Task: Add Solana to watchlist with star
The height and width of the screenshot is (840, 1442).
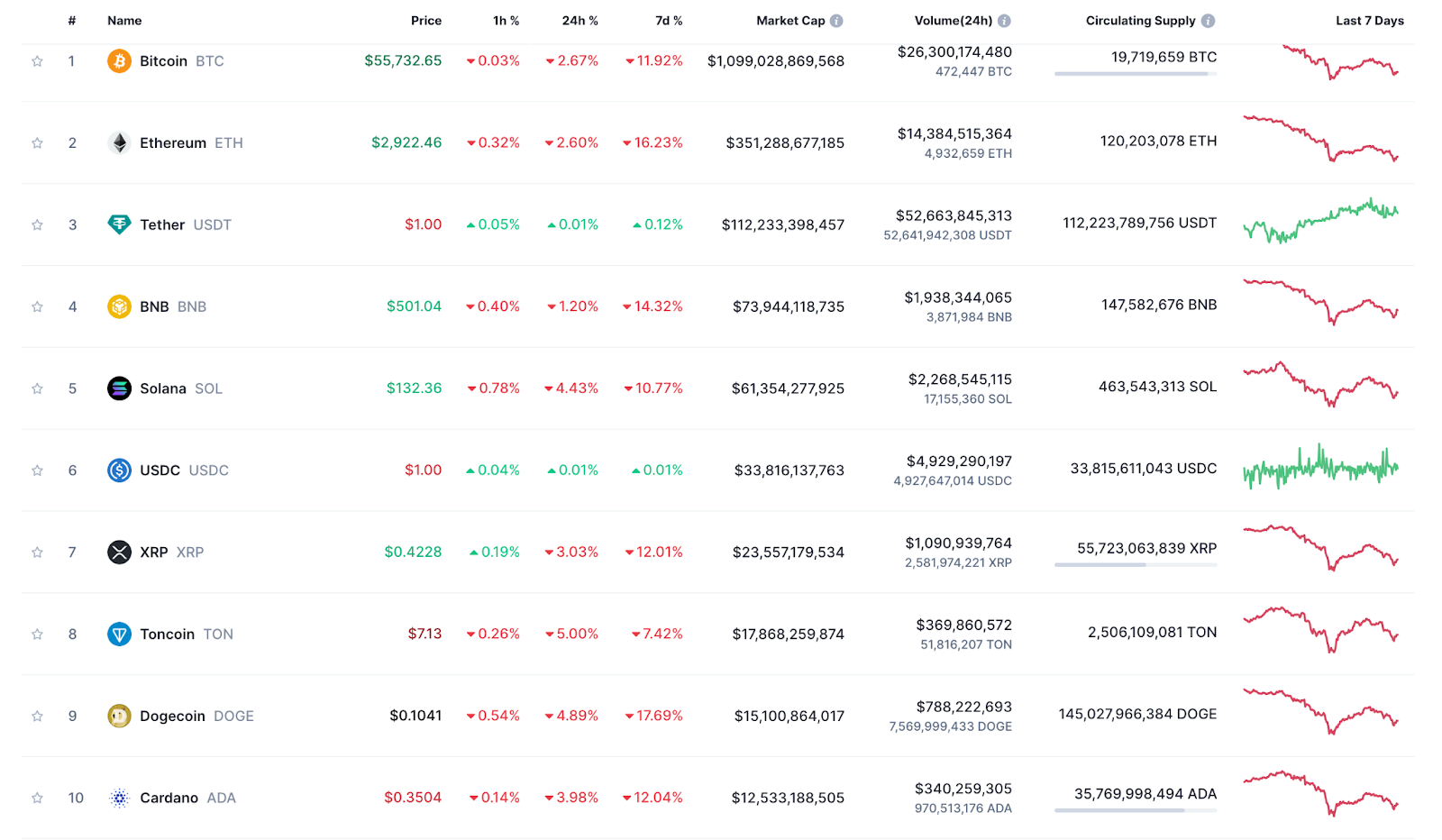Action: pyautogui.click(x=37, y=389)
